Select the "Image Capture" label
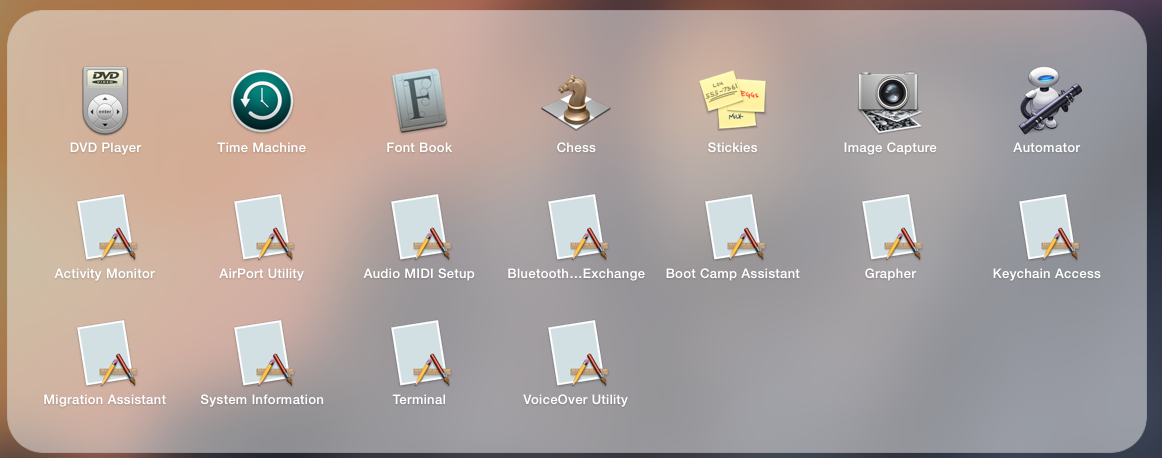 click(x=890, y=147)
